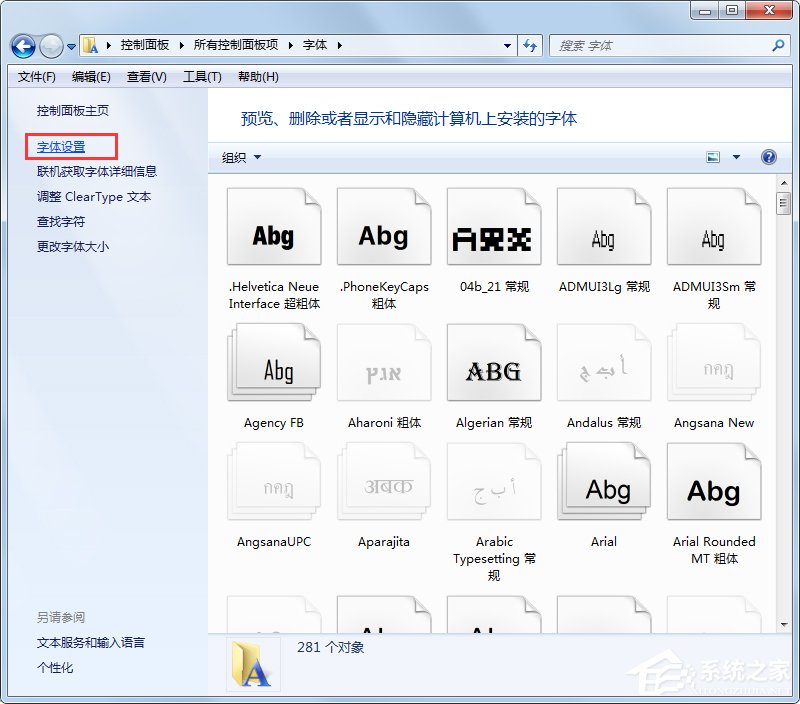Expand the views dropdown arrow next to the view icon

tap(735, 157)
